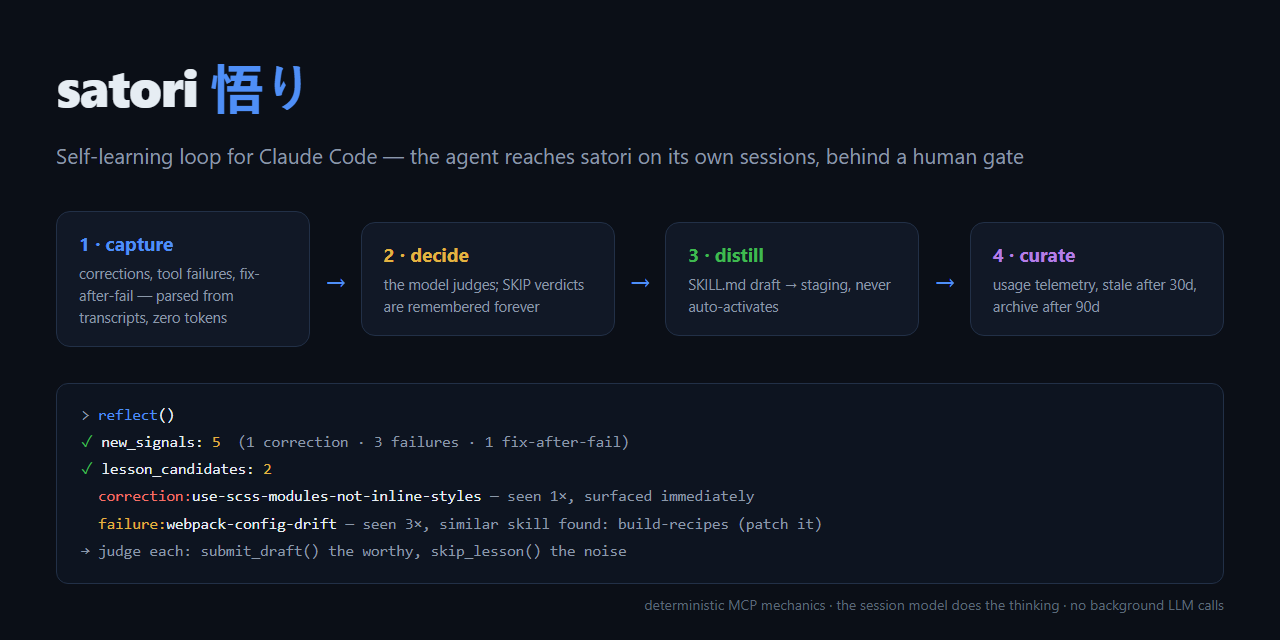The image size is (1280, 640).
Task: Click the footer text about deterministic MCP mechanics
Action: pyautogui.click(x=934, y=605)
